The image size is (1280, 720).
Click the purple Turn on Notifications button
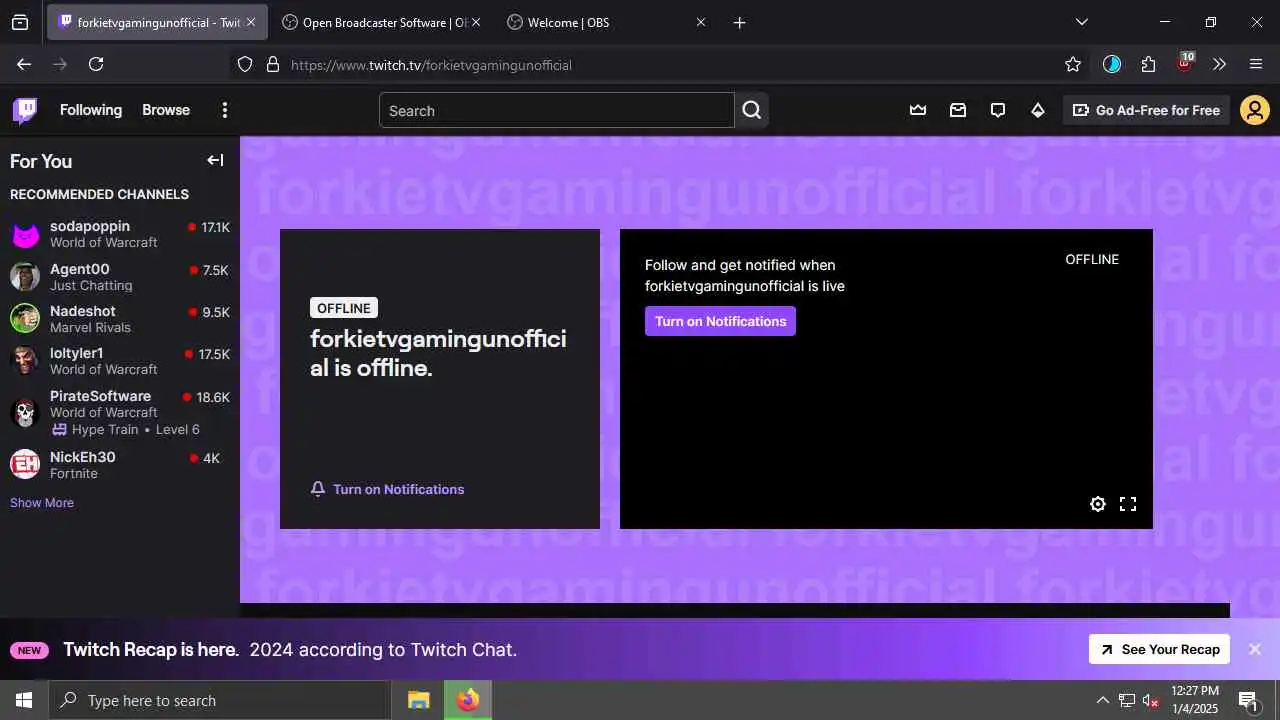click(x=720, y=321)
